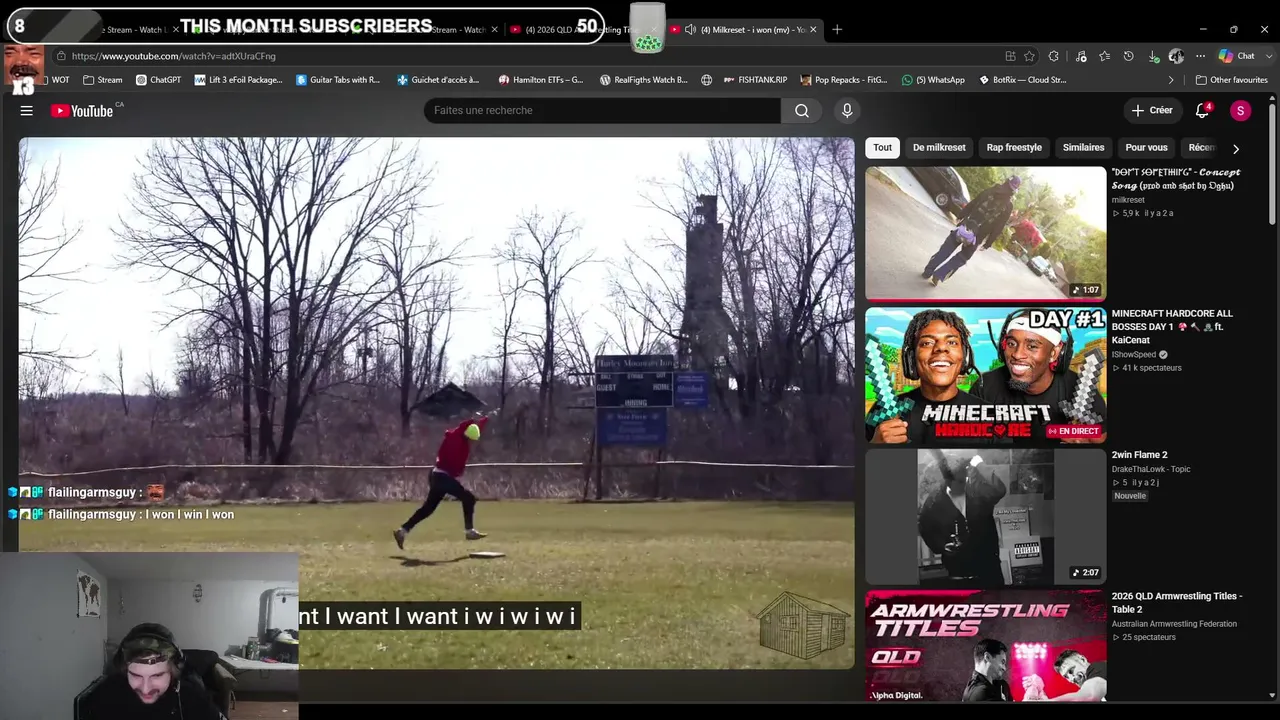Start voice search with the microphone
Viewport: 1280px width, 720px height.
pos(847,111)
